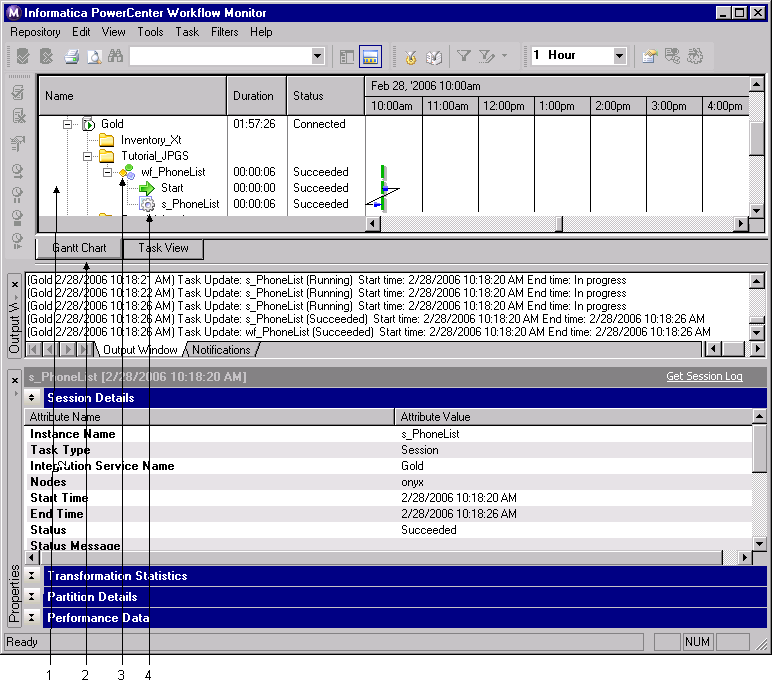Open the Filters menu

click(225, 32)
